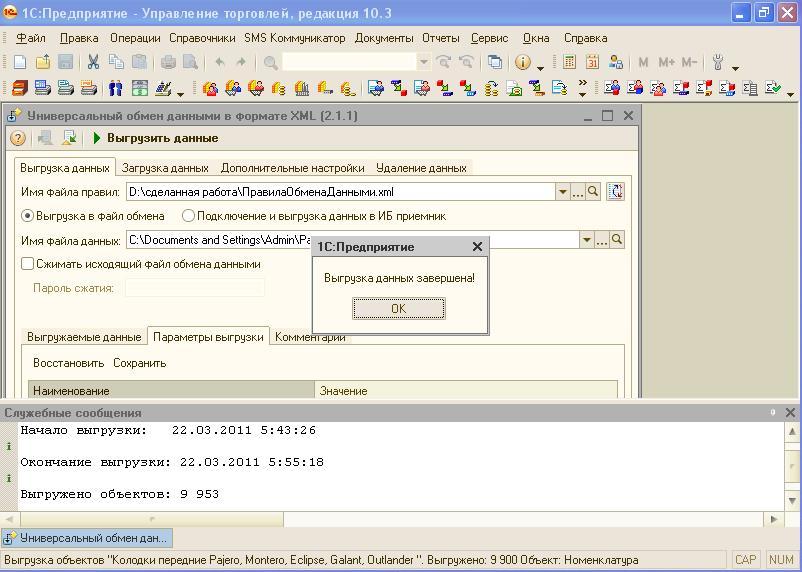Click the building with boxes icon
This screenshot has height=572, width=802.
click(x=302, y=88)
